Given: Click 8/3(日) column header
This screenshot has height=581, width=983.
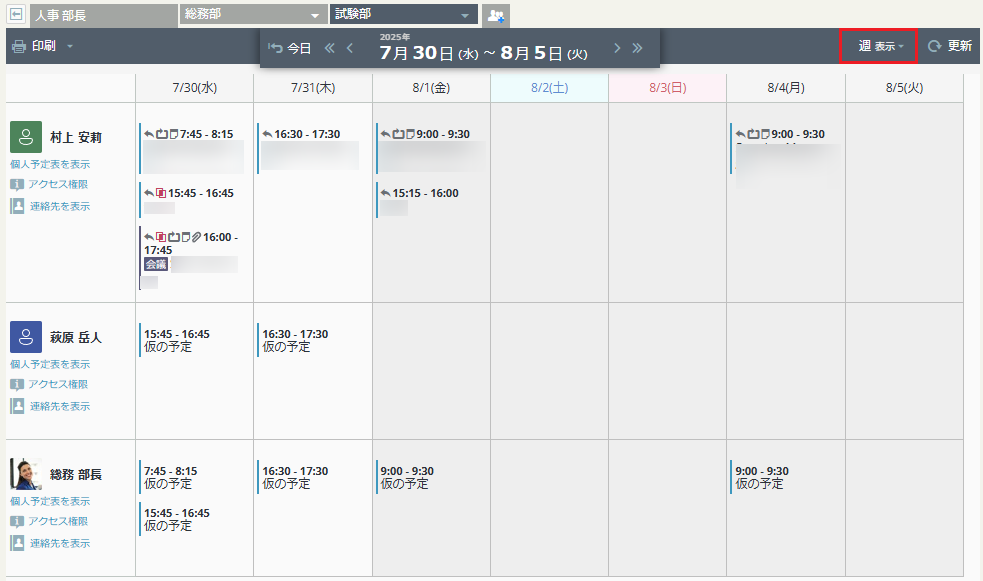Looking at the screenshot, I should [x=668, y=88].
